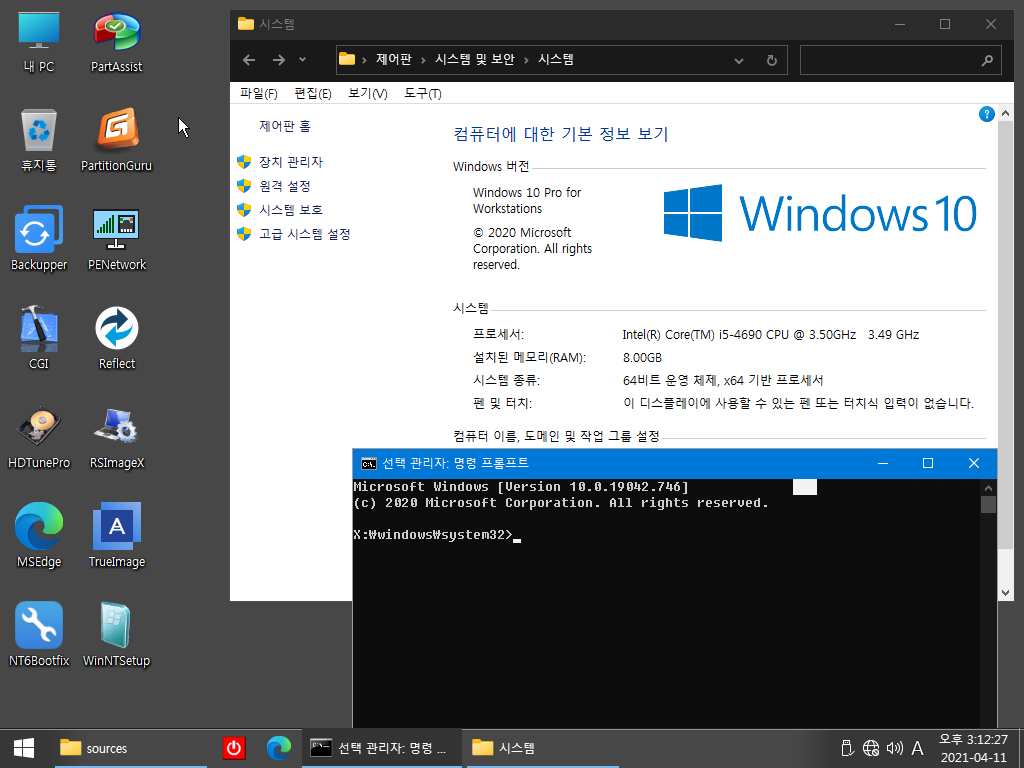Open 제어판 홈 link
The height and width of the screenshot is (768, 1024).
285,126
